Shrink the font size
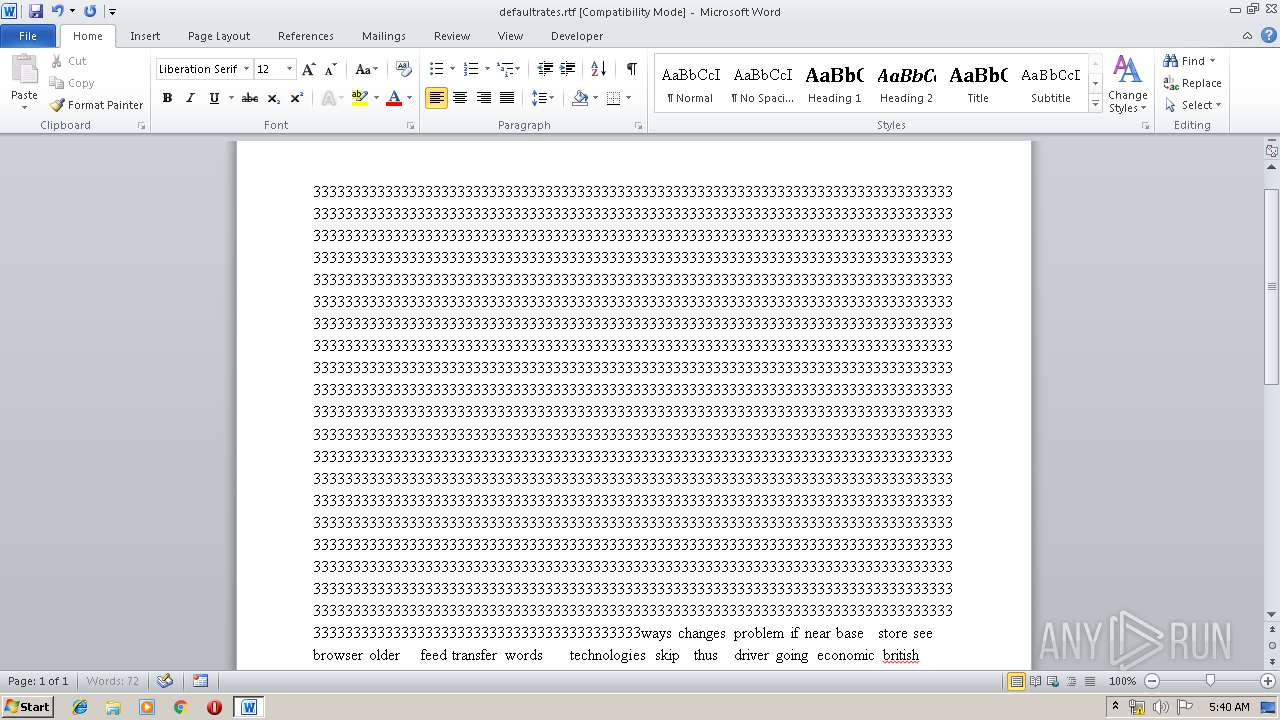Screen dimensions: 1280x720 tap(331, 69)
